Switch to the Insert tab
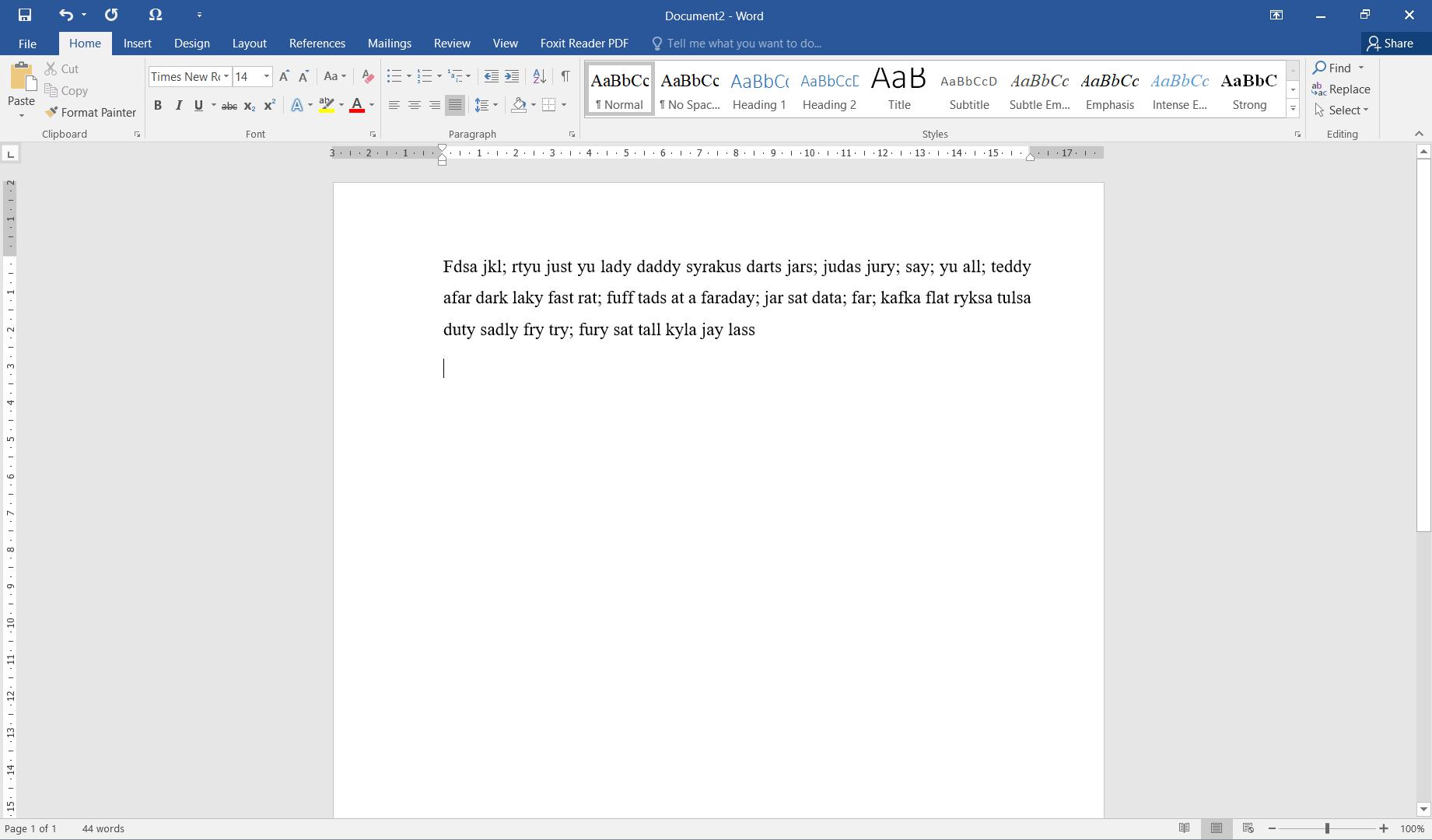The height and width of the screenshot is (840, 1432). click(x=137, y=44)
